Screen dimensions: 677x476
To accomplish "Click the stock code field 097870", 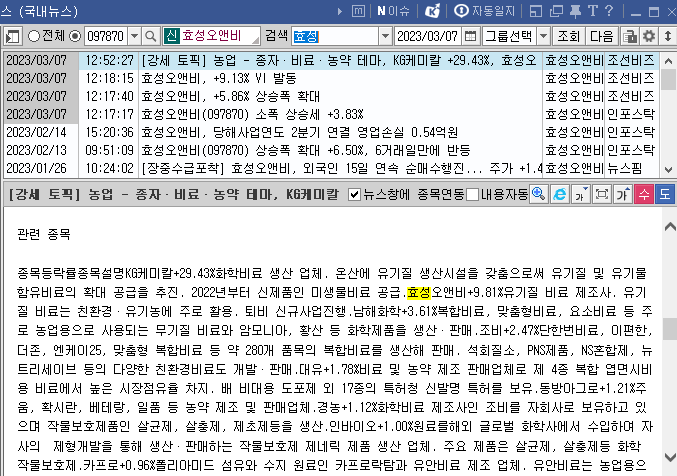I will coord(106,36).
